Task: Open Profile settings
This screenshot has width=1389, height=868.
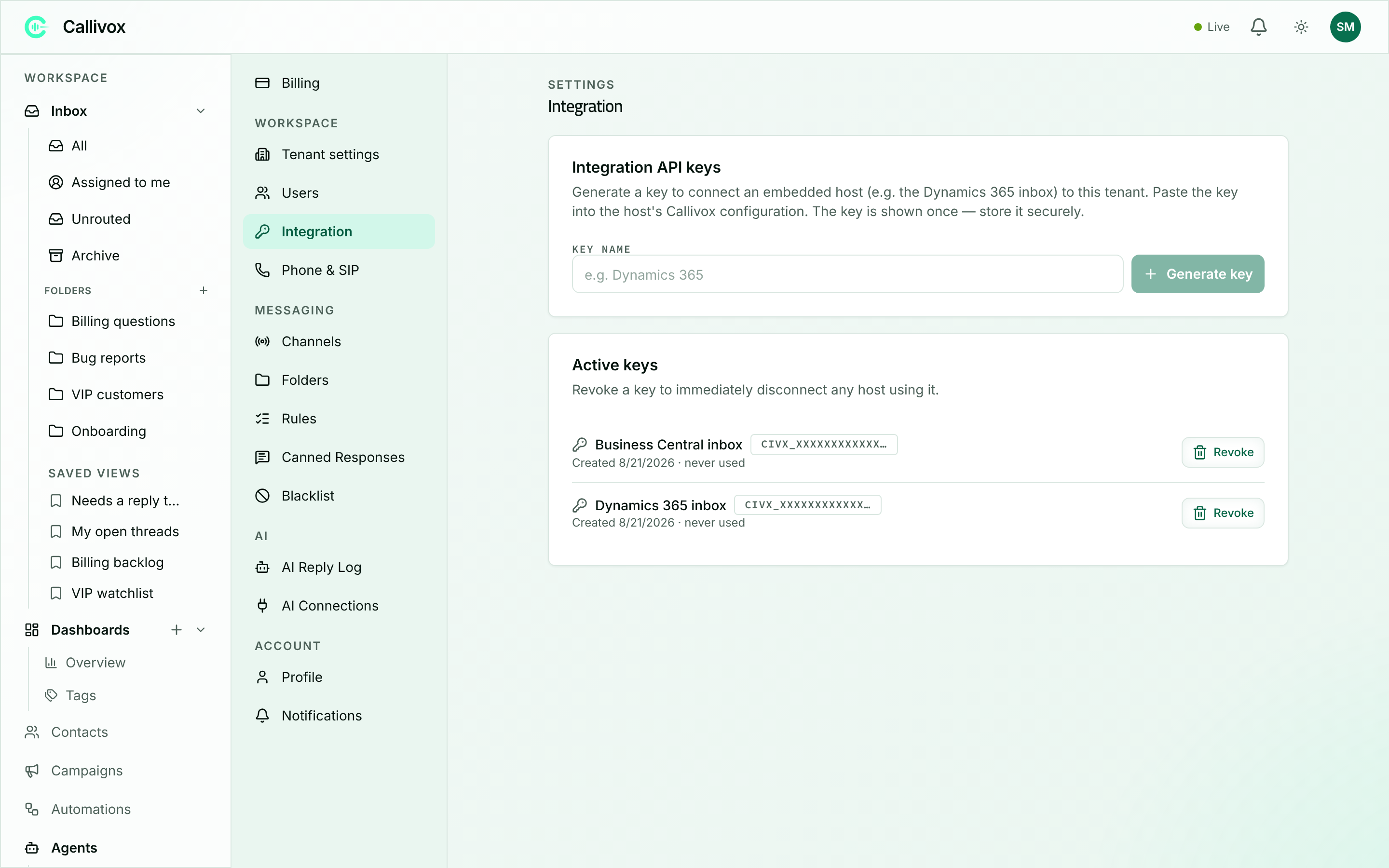Action: coord(339,678)
